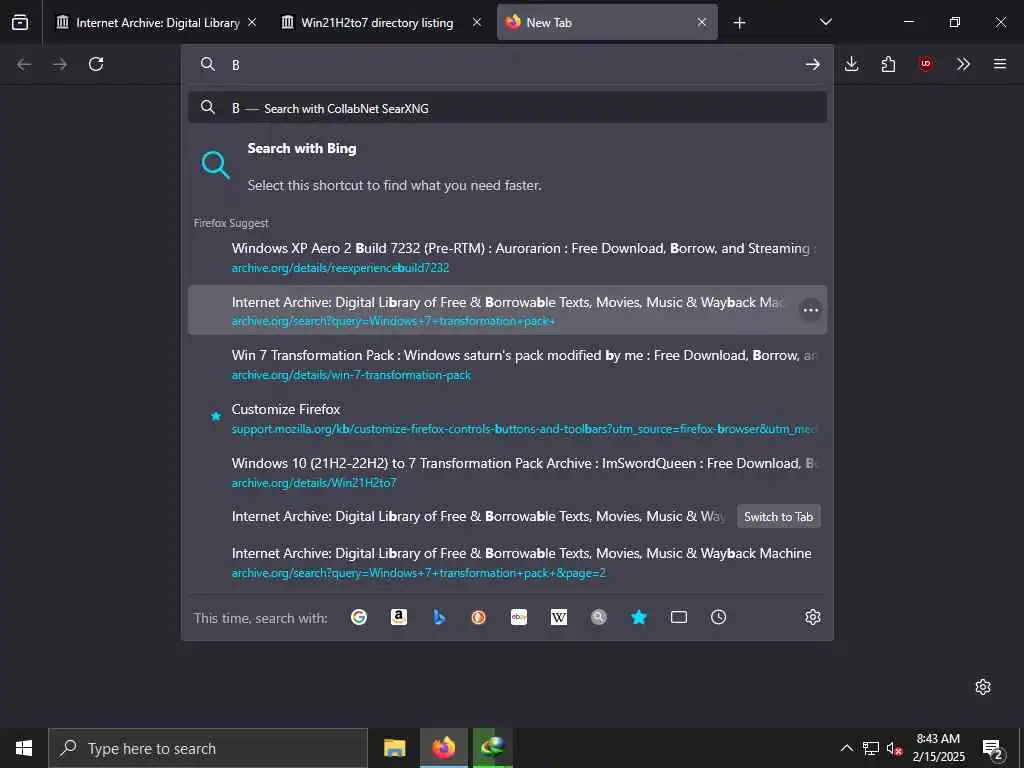1024x768 pixels.
Task: Select Search with CollabNet SearXNG suggestion
Action: point(507,108)
